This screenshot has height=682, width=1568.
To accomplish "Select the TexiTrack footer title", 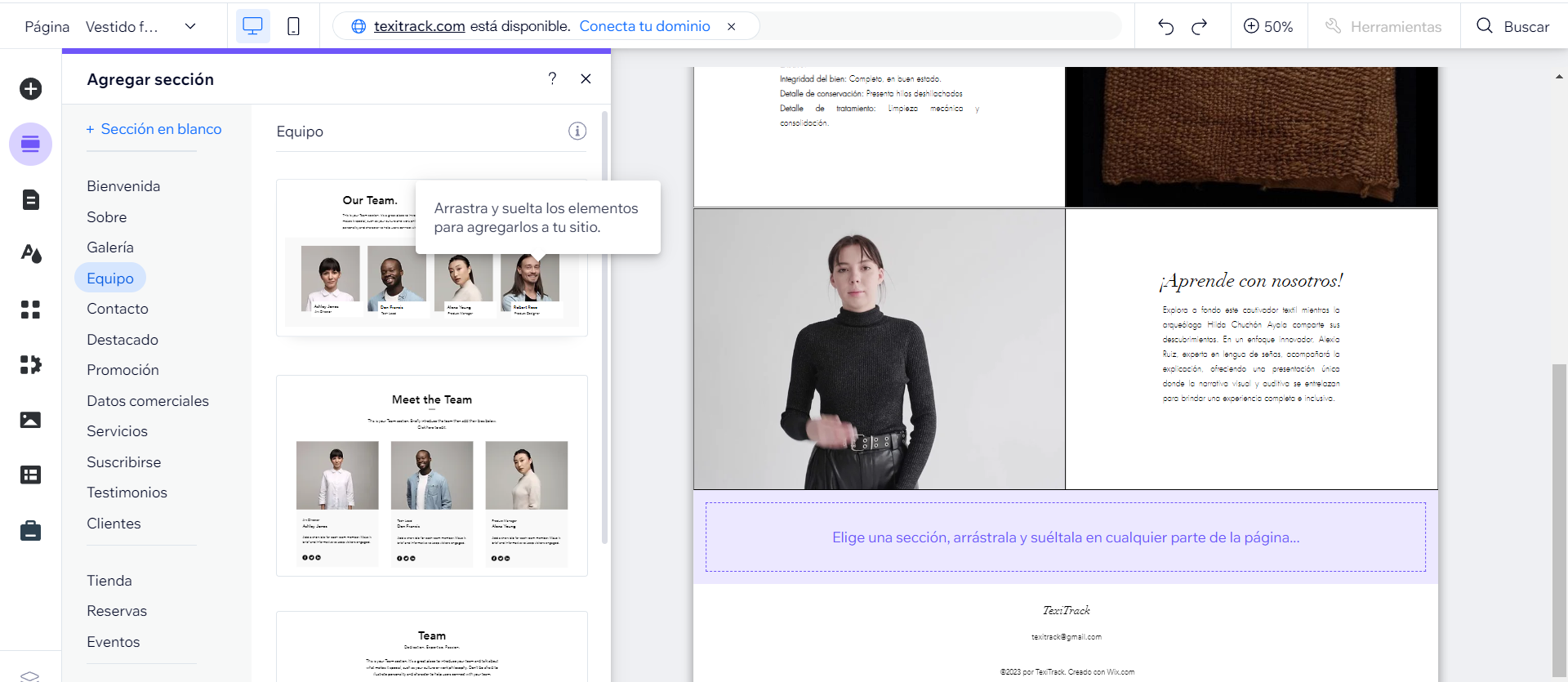I will pos(1066,610).
